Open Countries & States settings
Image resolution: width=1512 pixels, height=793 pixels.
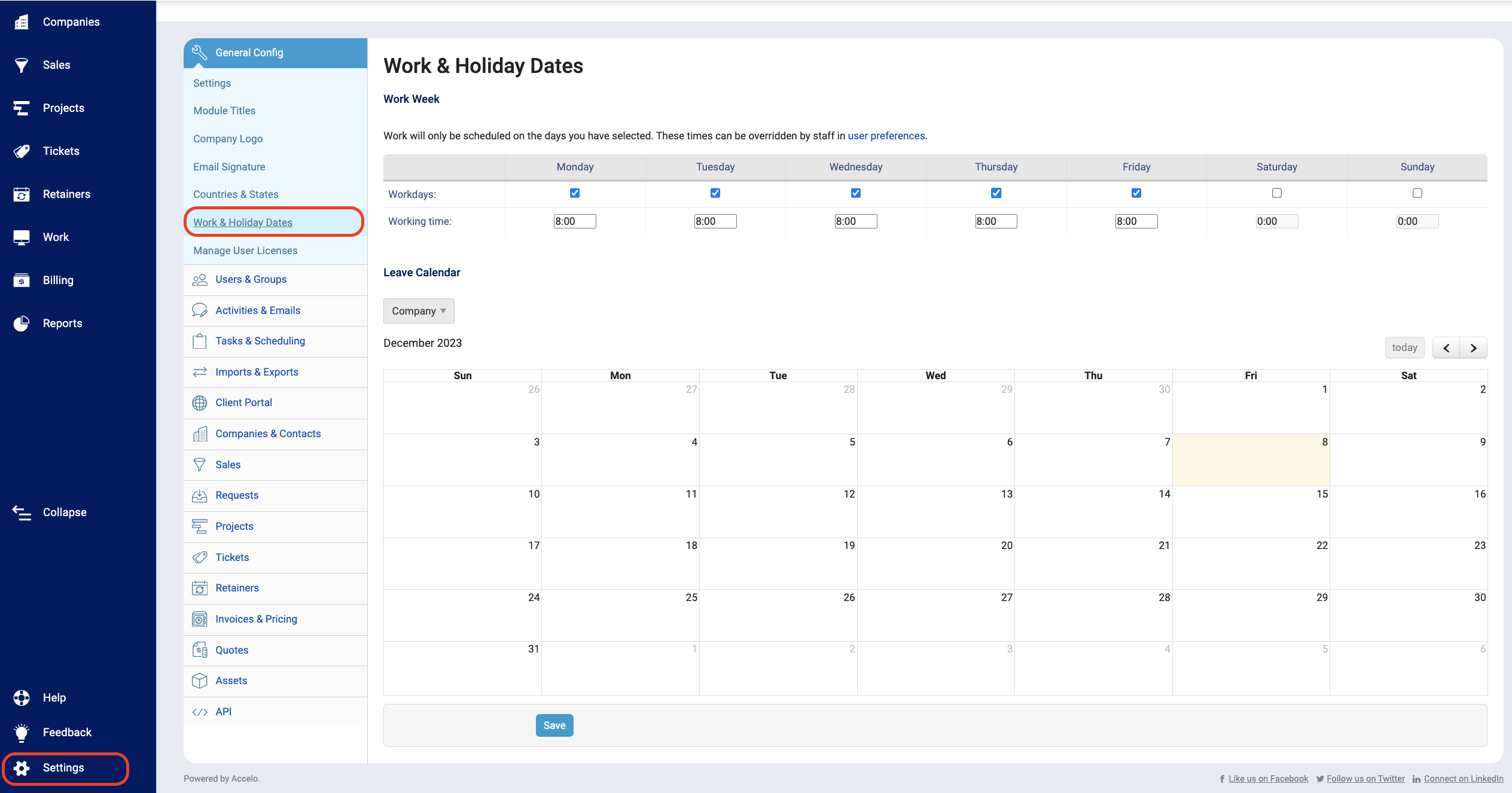[x=236, y=194]
